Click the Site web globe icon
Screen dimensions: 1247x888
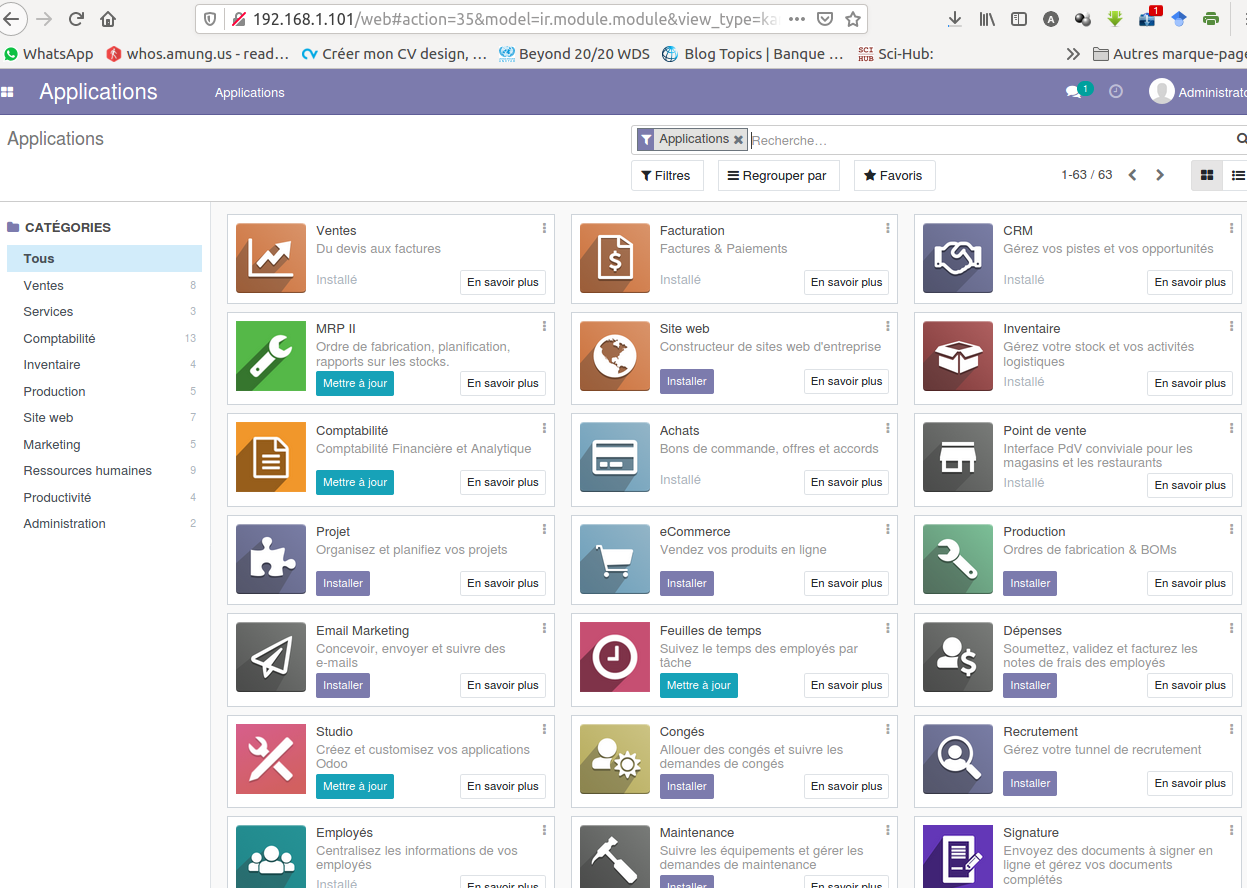tap(615, 356)
